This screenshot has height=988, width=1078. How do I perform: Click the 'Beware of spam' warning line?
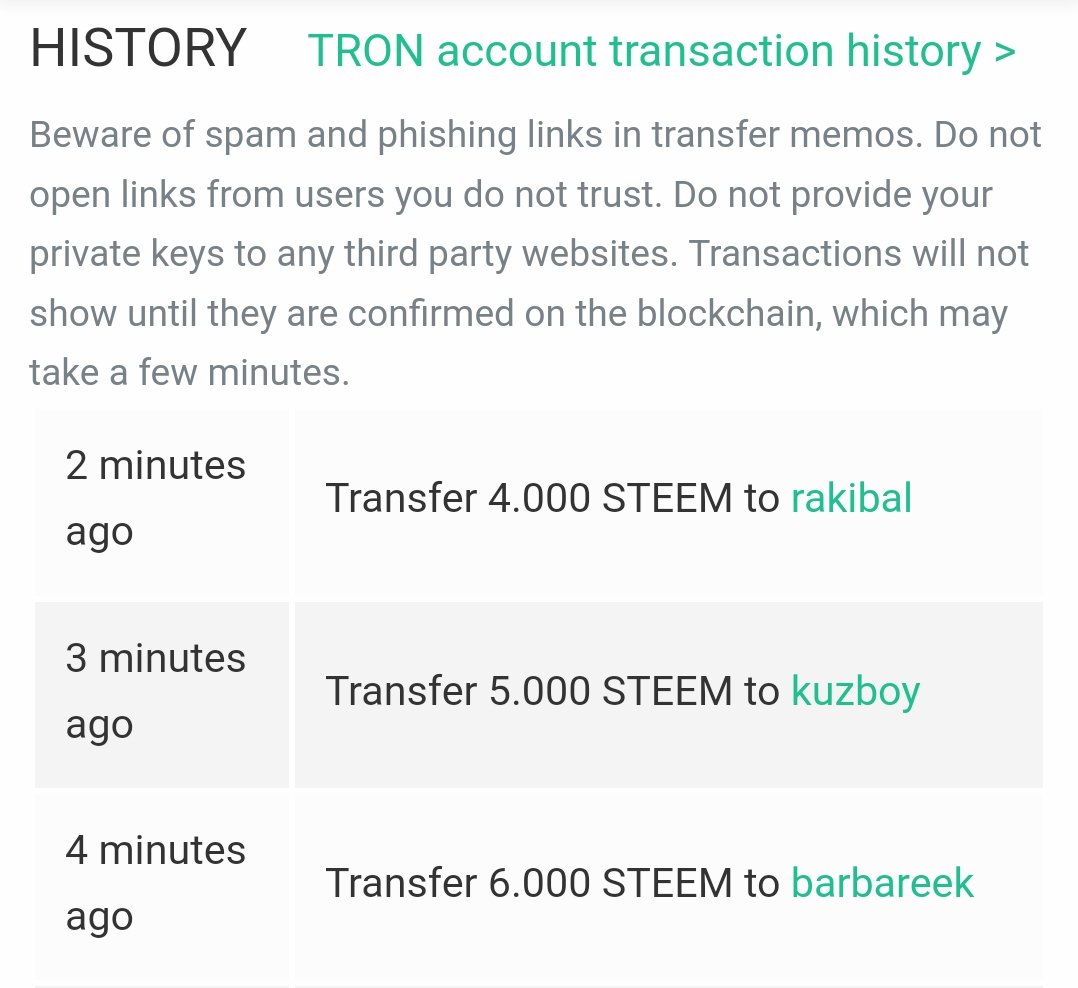point(536,135)
